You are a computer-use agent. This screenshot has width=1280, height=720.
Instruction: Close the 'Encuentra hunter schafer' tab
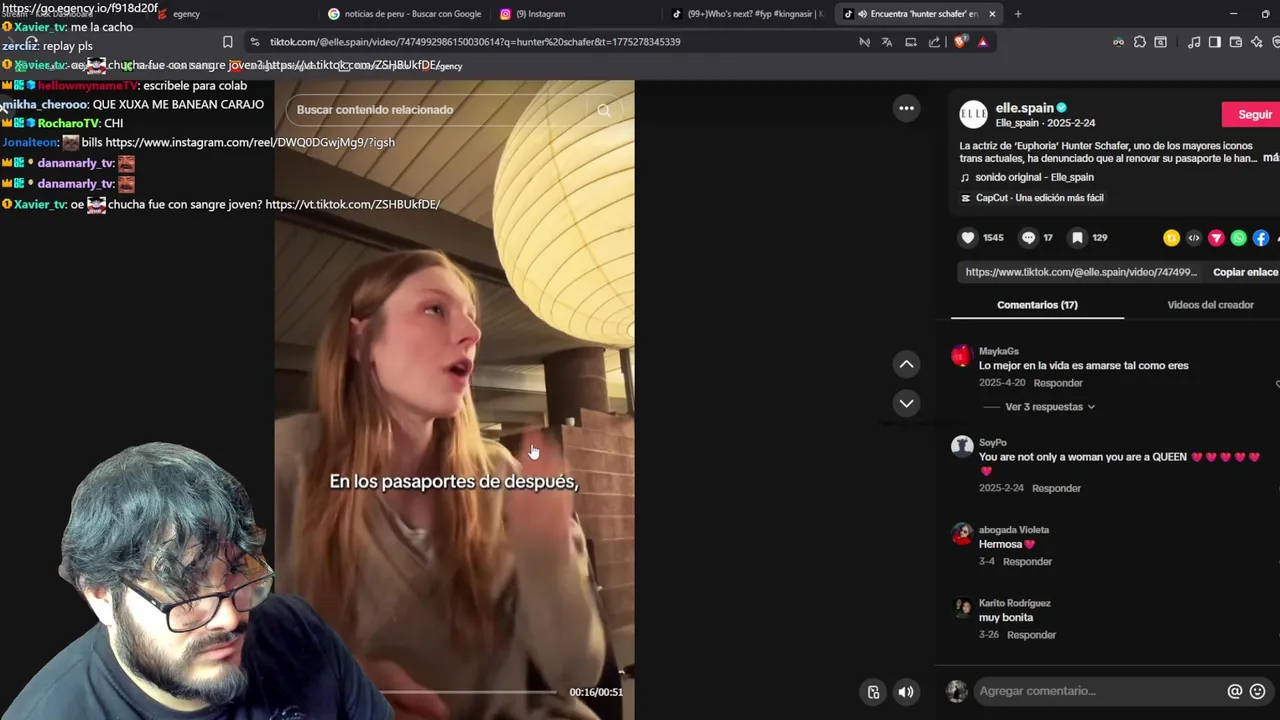coord(992,14)
